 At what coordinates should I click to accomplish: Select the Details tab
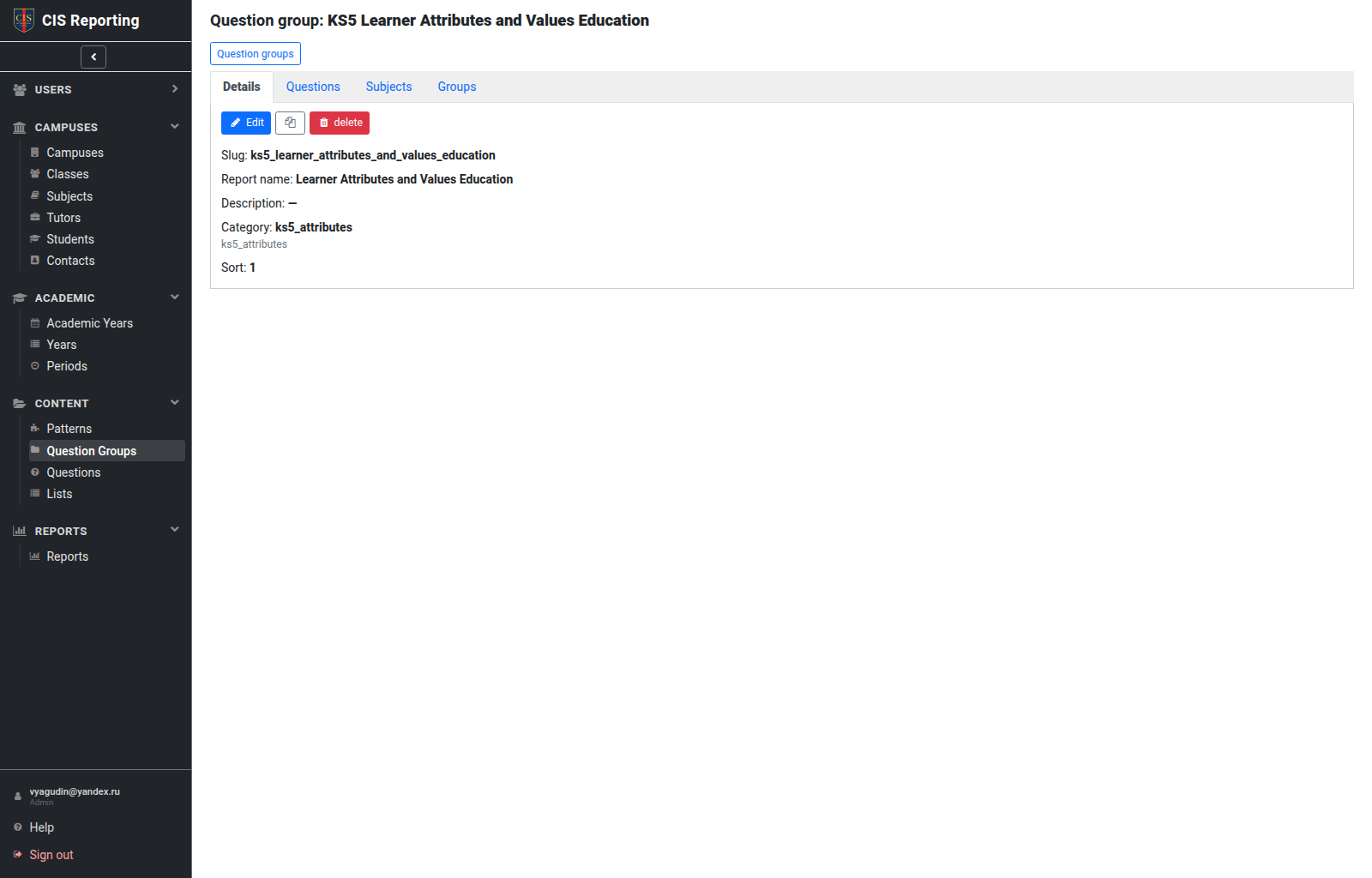click(242, 87)
